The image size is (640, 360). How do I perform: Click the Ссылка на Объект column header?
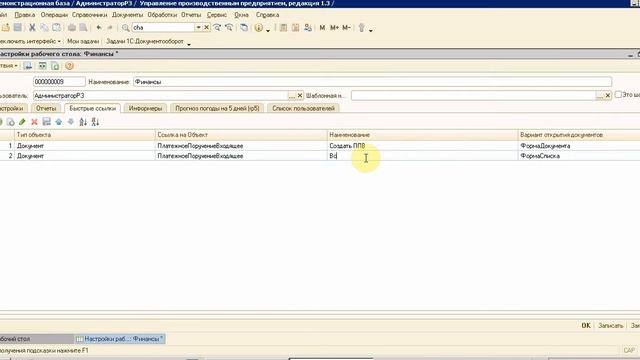[x=241, y=135]
